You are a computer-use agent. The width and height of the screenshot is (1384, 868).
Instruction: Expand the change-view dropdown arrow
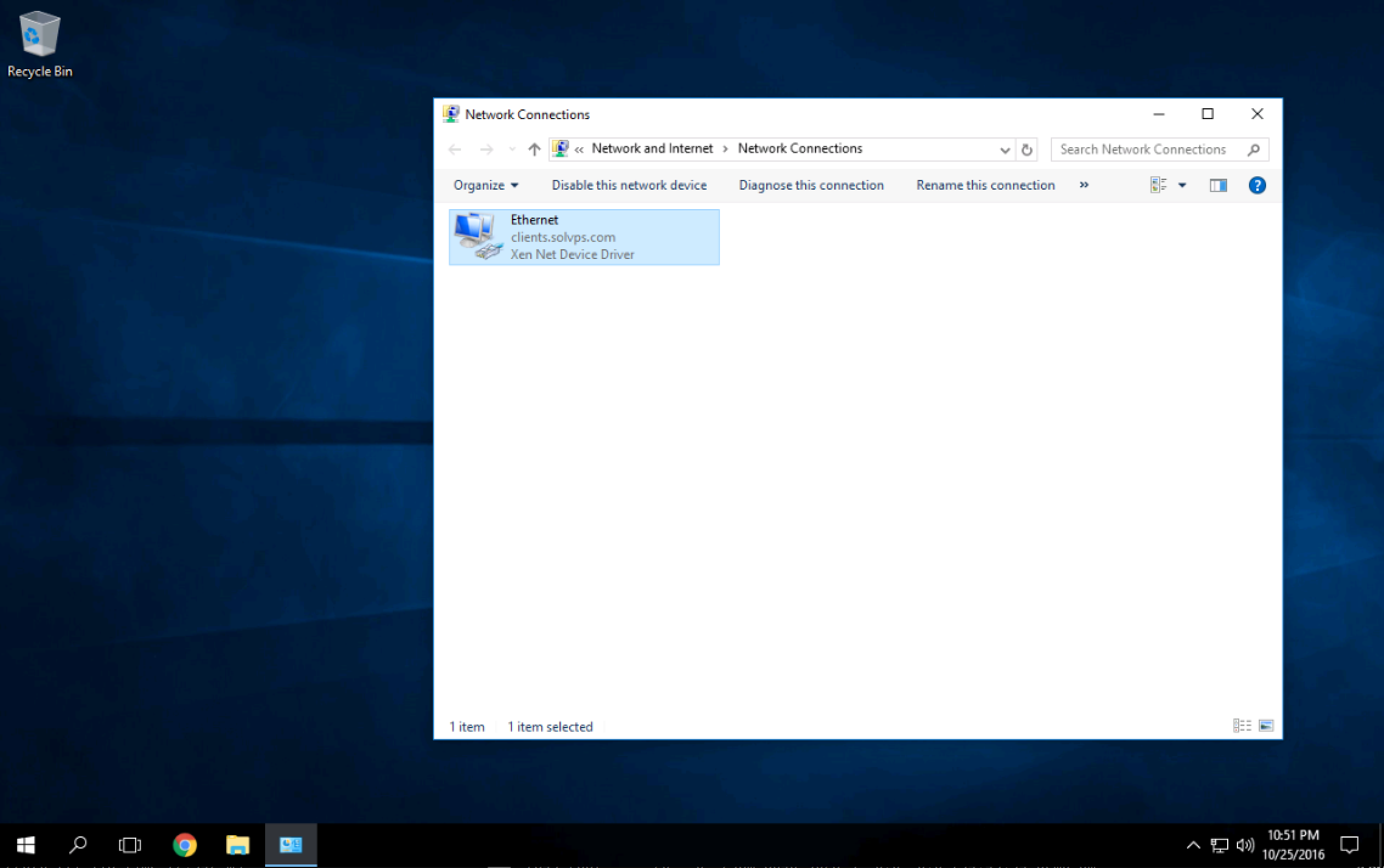pyautogui.click(x=1182, y=185)
